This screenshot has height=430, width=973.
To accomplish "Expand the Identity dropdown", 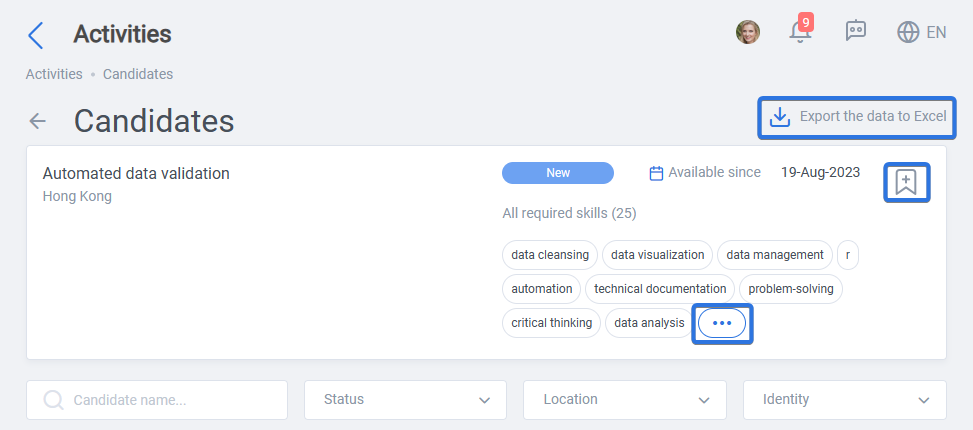I will (x=845, y=400).
